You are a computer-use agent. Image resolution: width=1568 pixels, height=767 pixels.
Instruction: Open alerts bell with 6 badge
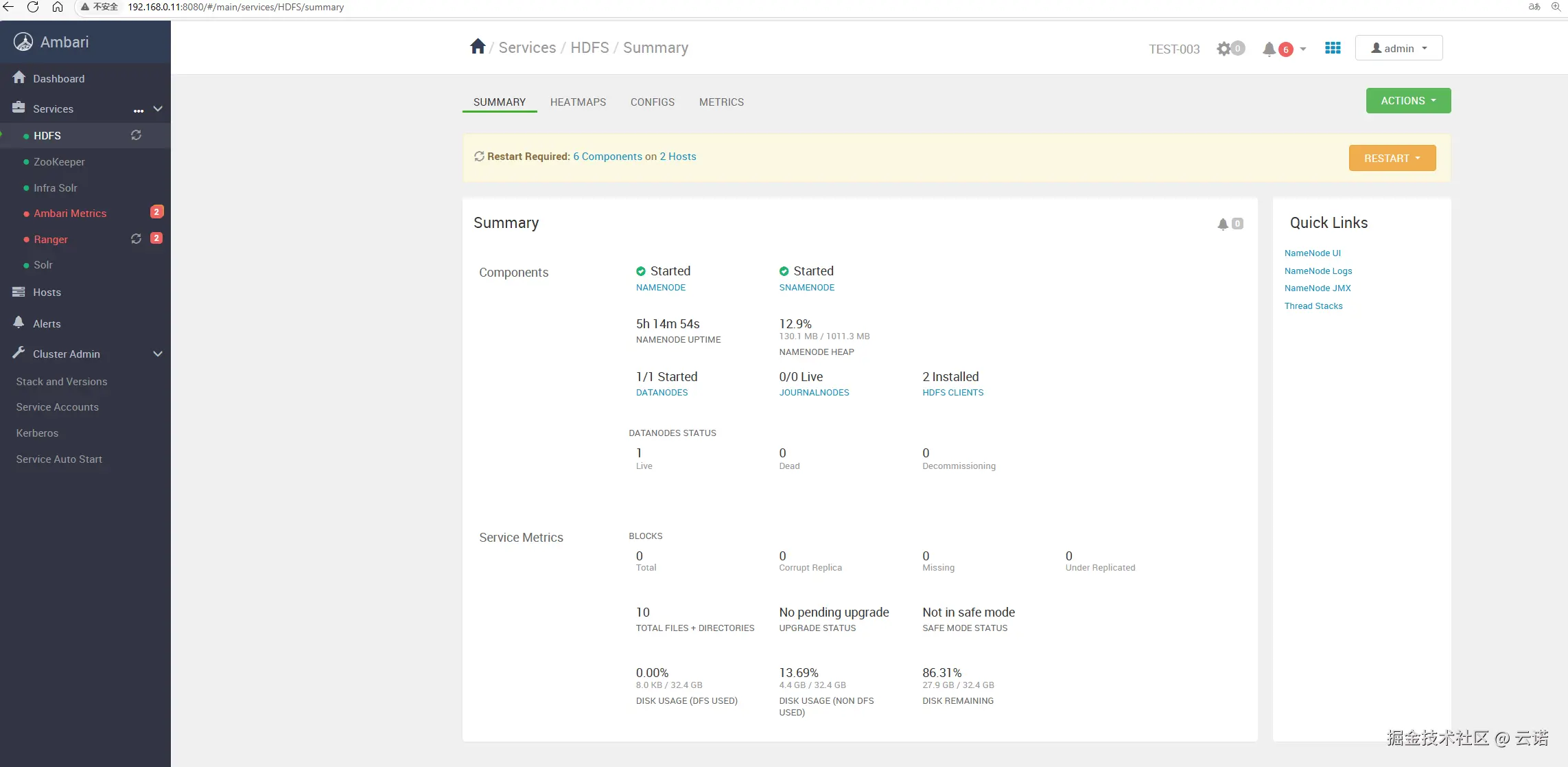click(x=1269, y=49)
